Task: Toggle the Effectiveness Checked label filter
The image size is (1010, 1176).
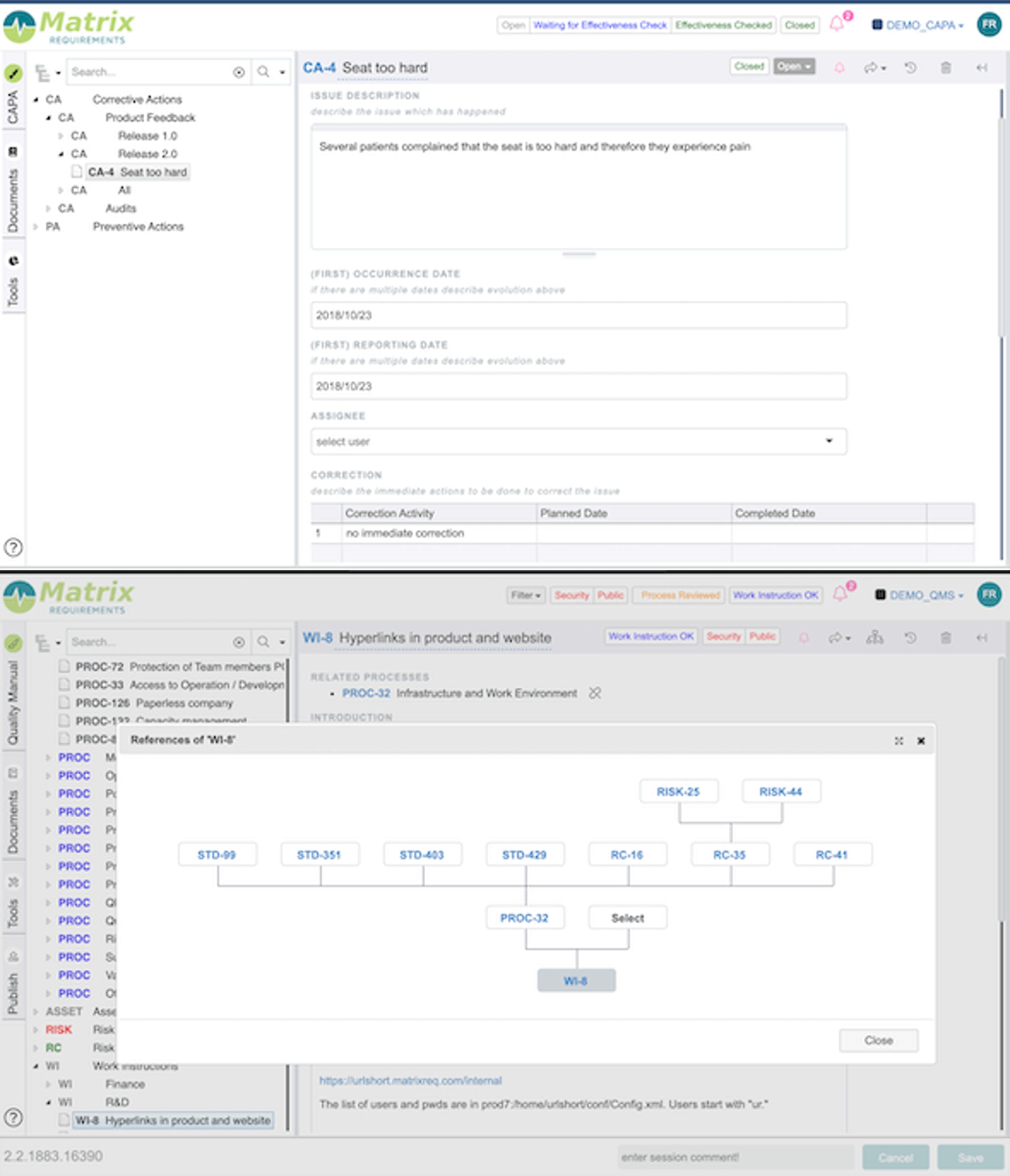Action: pyautogui.click(x=723, y=25)
